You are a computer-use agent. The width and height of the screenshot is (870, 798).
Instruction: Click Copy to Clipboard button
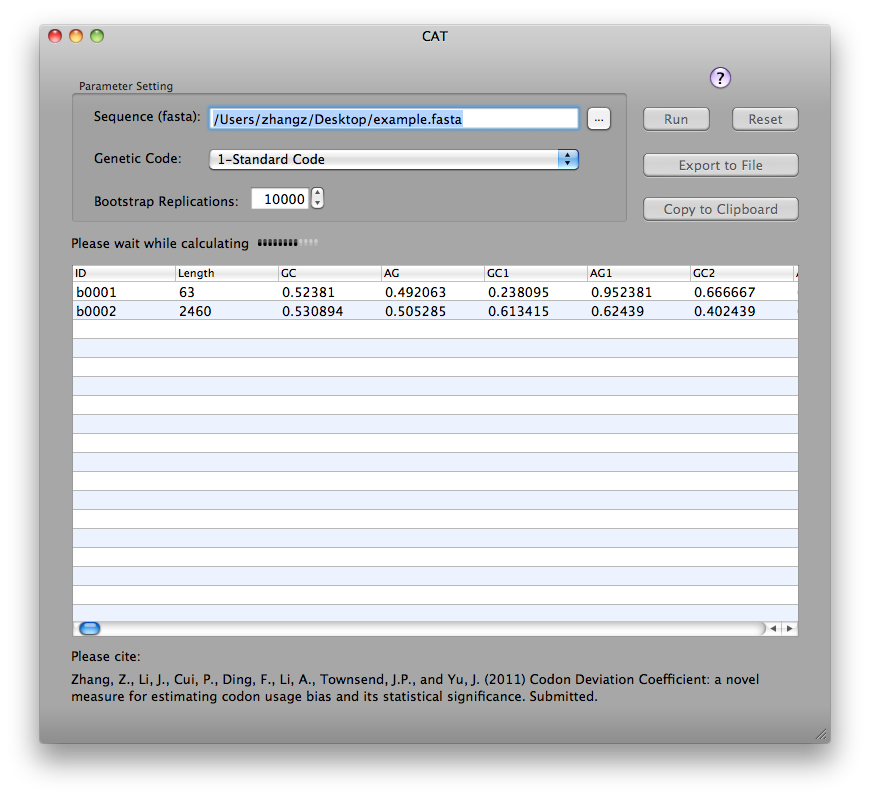721,209
